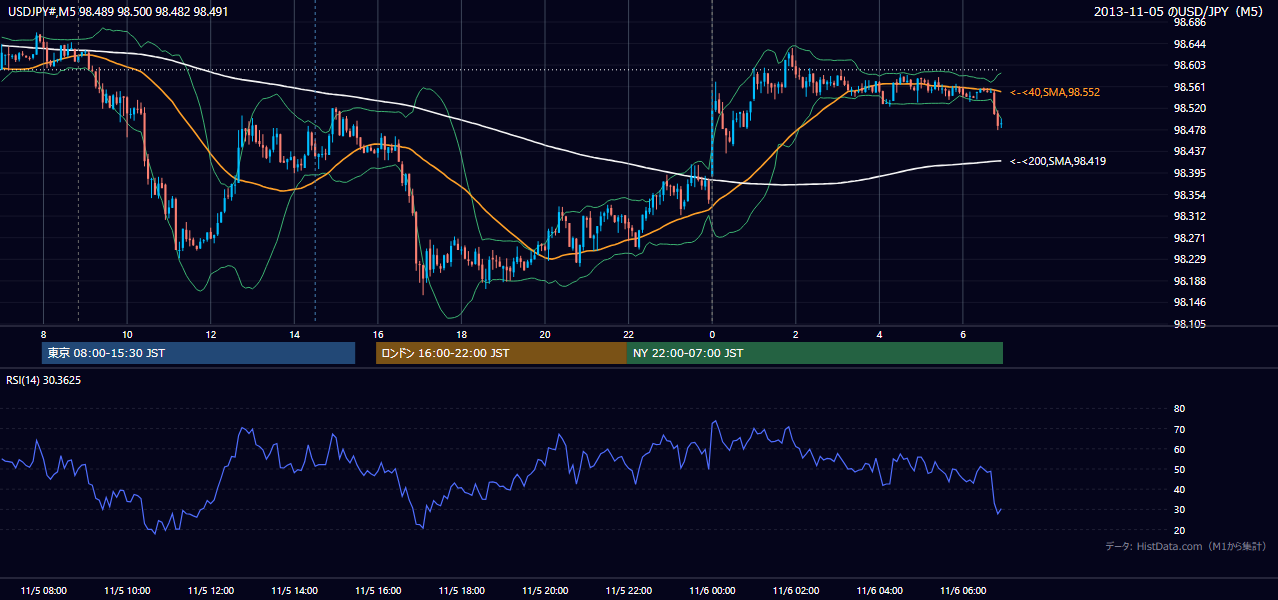Click RSI axis level 50
The image size is (1278, 600).
tap(1179, 469)
